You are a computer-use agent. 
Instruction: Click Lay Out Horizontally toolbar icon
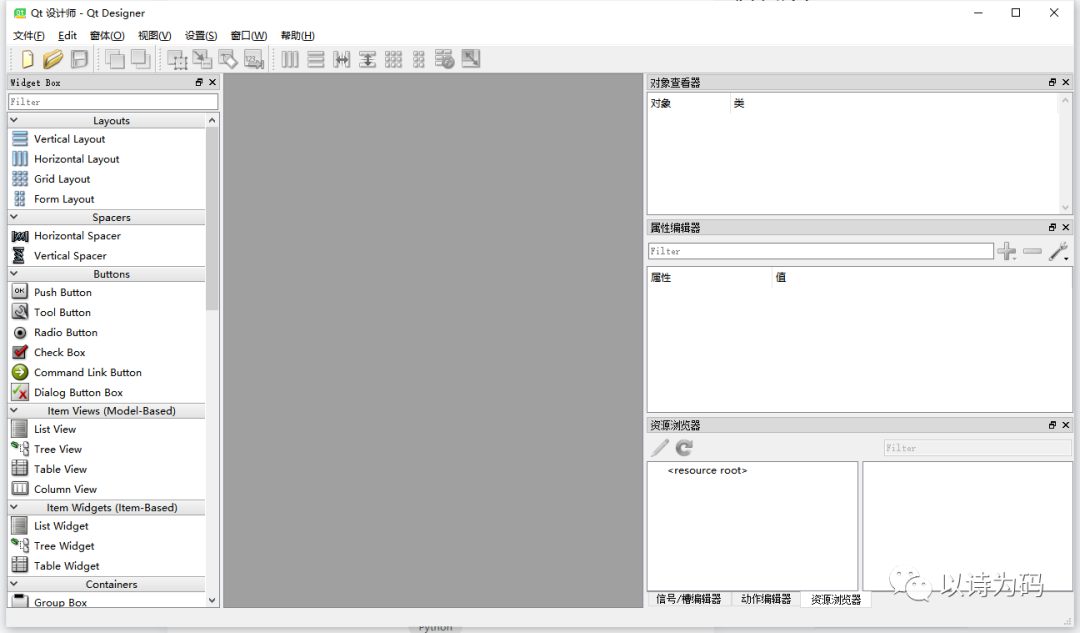(290, 59)
